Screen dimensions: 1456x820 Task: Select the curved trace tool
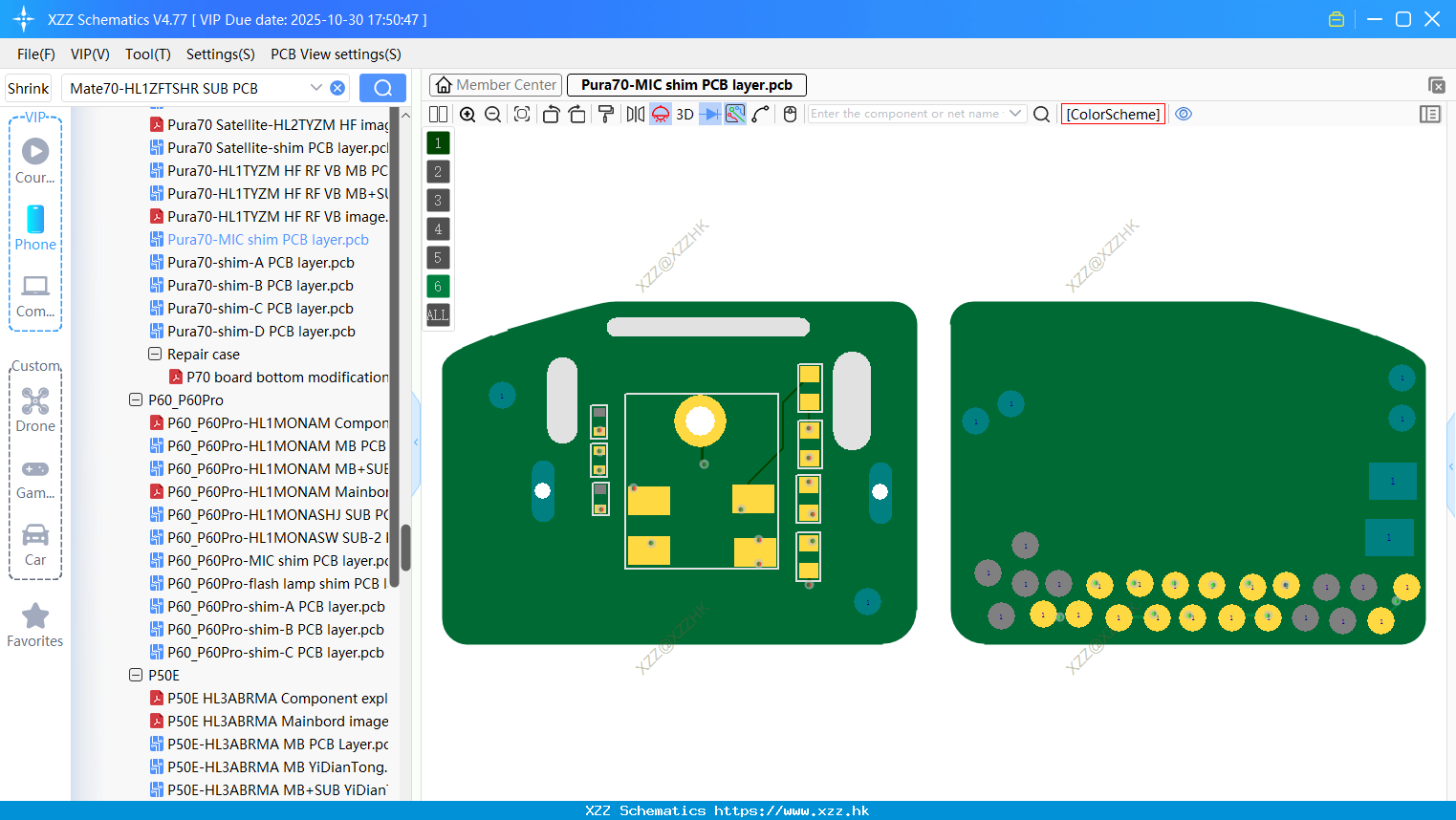761,114
